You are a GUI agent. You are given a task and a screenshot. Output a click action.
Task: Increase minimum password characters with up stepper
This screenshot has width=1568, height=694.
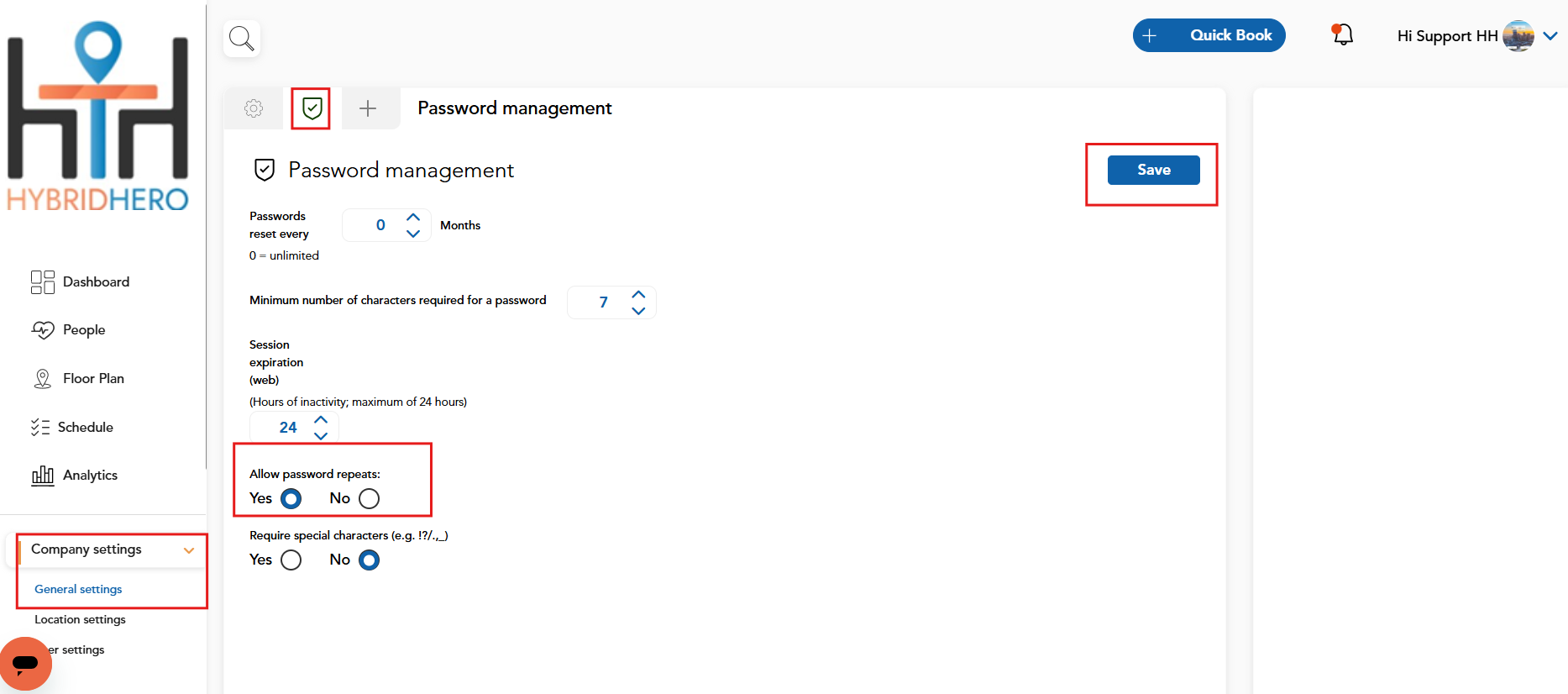tap(638, 294)
